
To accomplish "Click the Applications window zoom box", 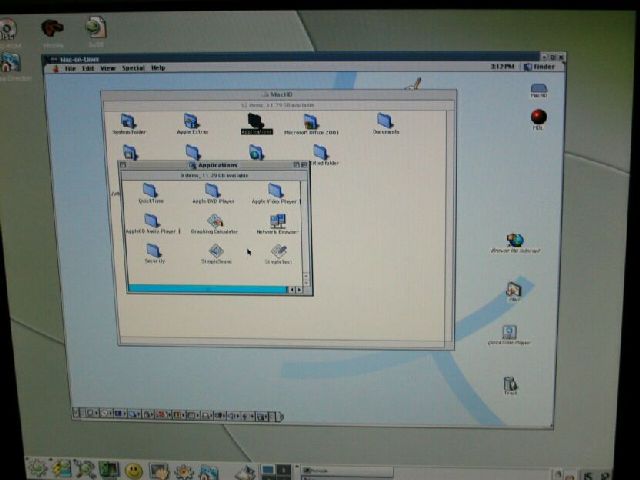I will point(297,165).
